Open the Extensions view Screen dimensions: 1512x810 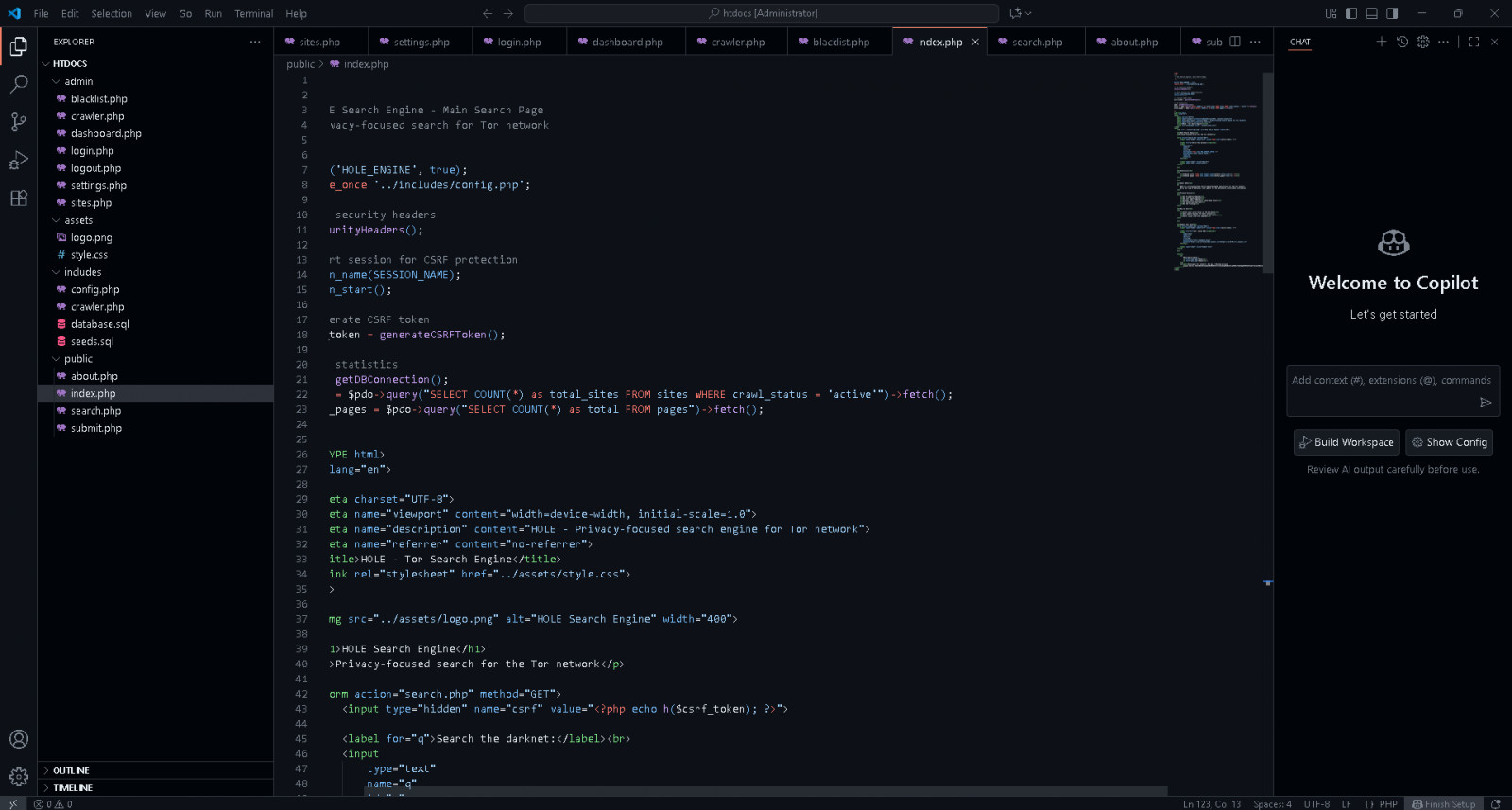point(18,198)
